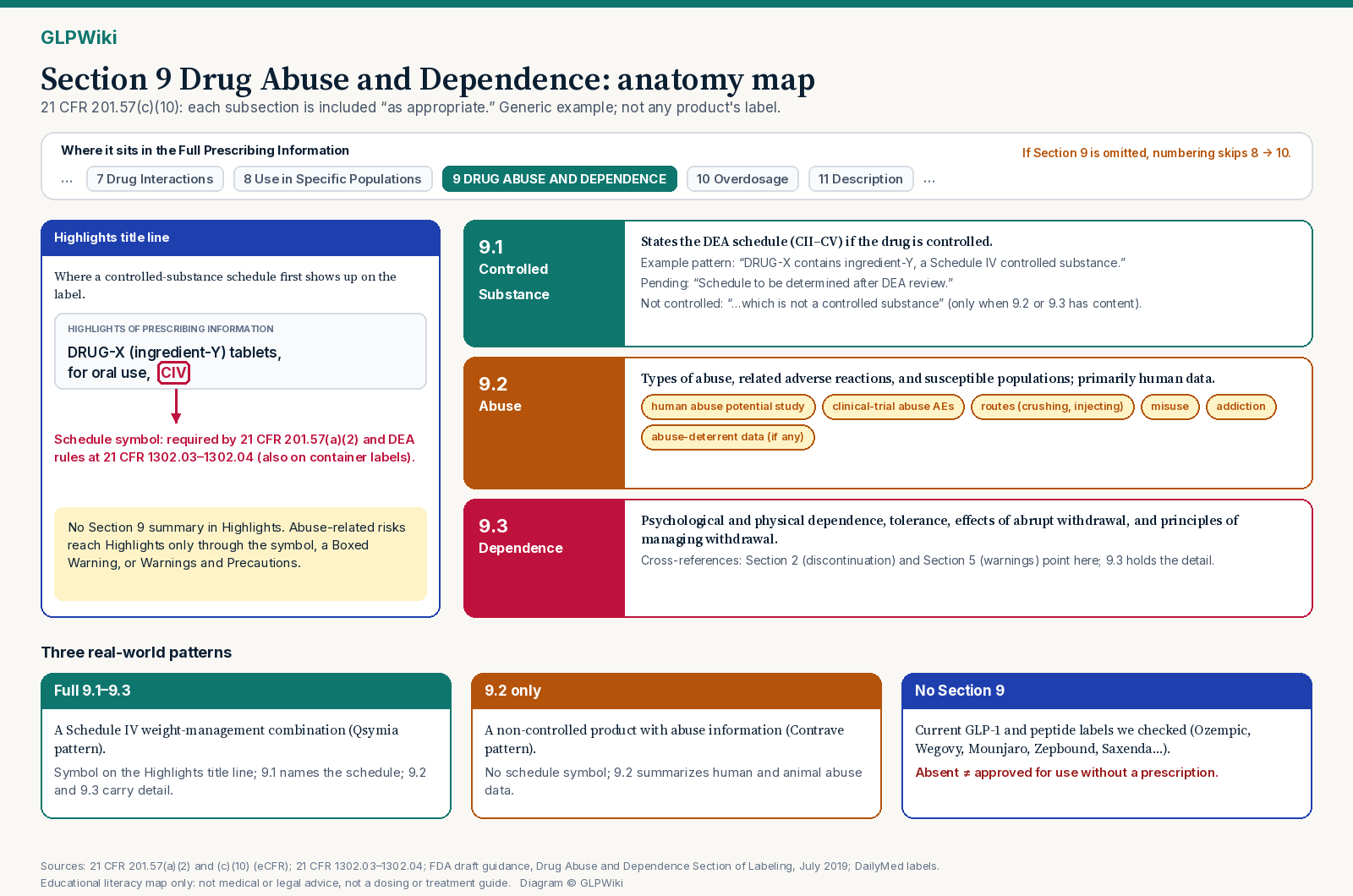Click the 'Diagram © GLPWiki' footer credit
The width and height of the screenshot is (1353, 896).
click(x=571, y=883)
